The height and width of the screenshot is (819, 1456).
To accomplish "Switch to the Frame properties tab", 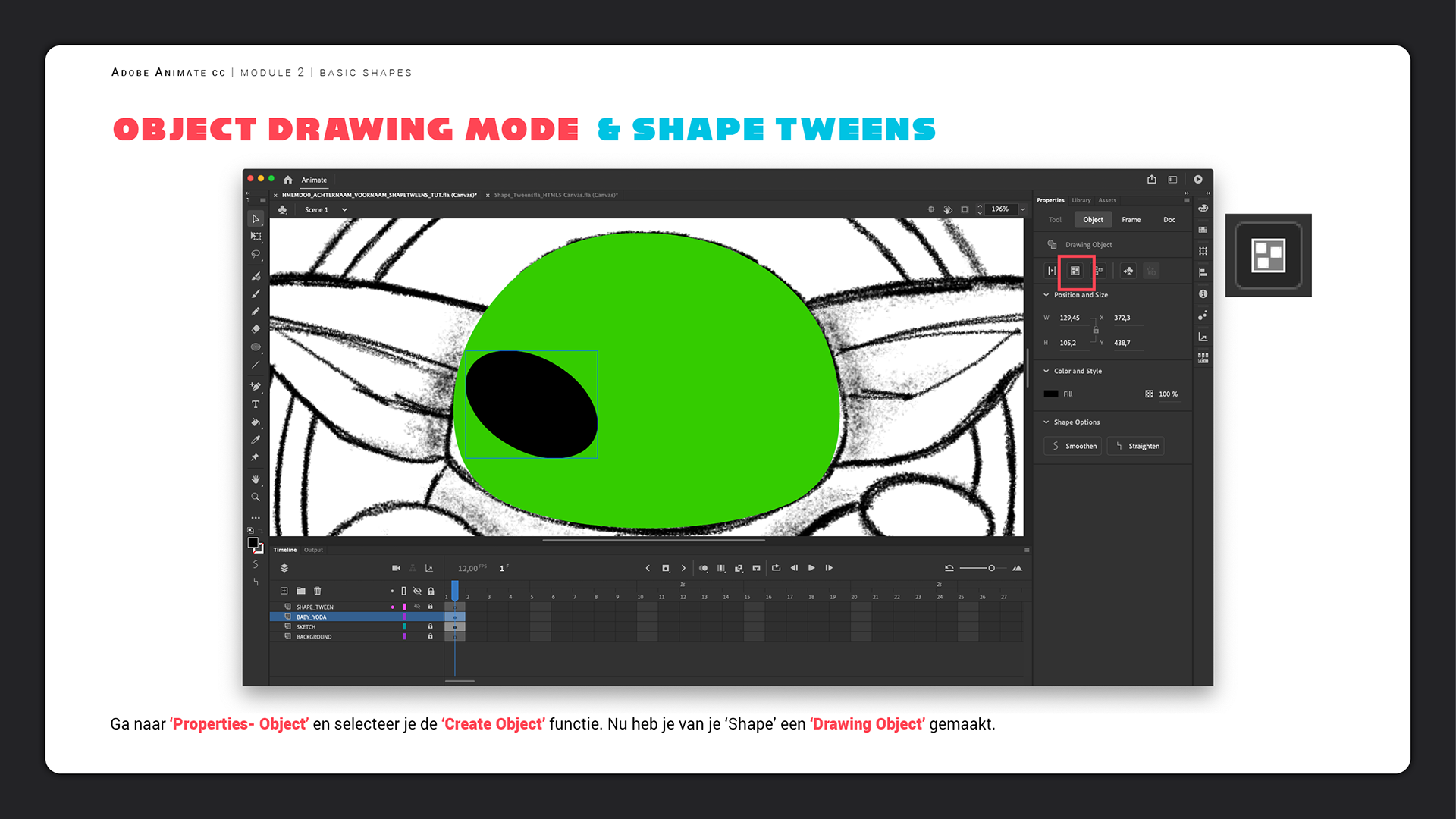I will (1131, 220).
